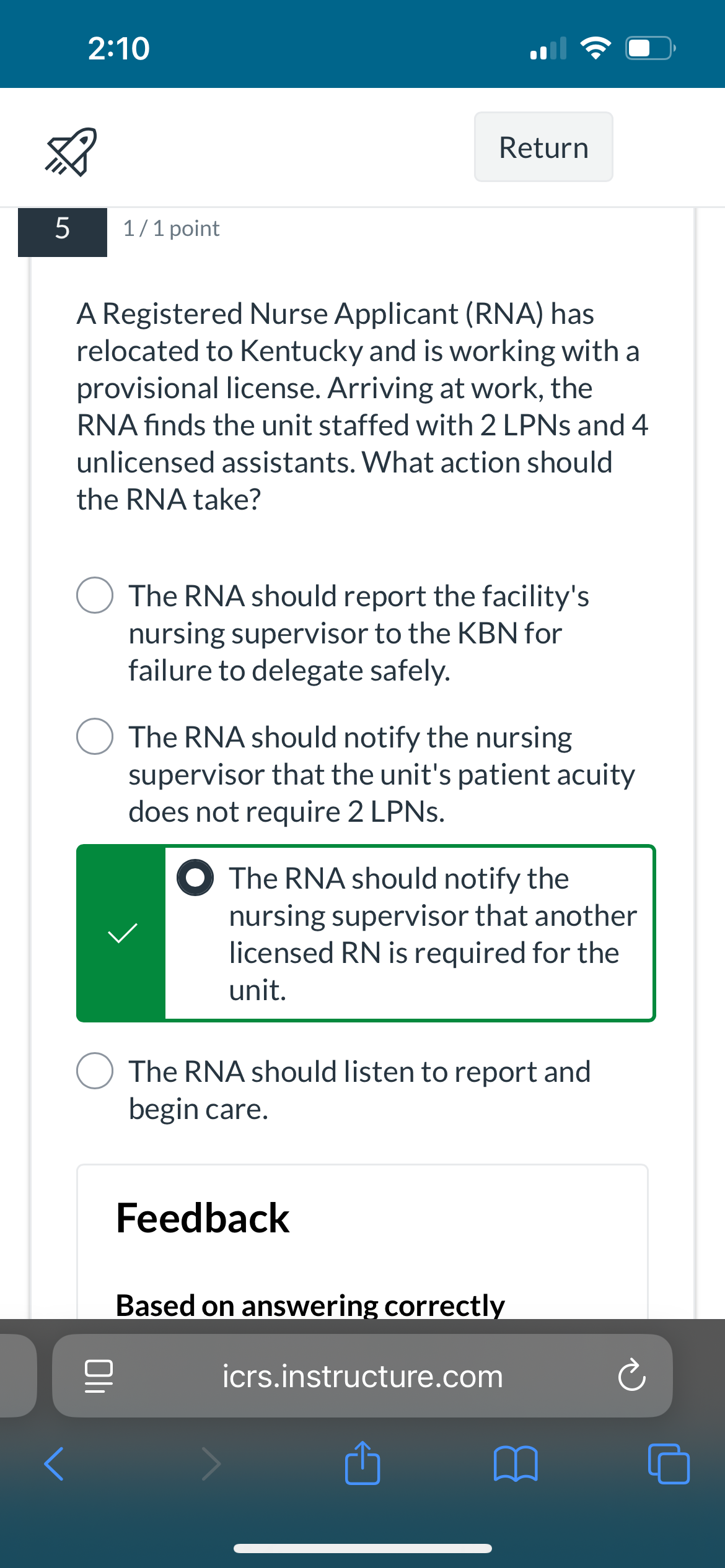The height and width of the screenshot is (1568, 725).
Task: Select 'listen to report and begin care' option
Action: pyautogui.click(x=95, y=1071)
